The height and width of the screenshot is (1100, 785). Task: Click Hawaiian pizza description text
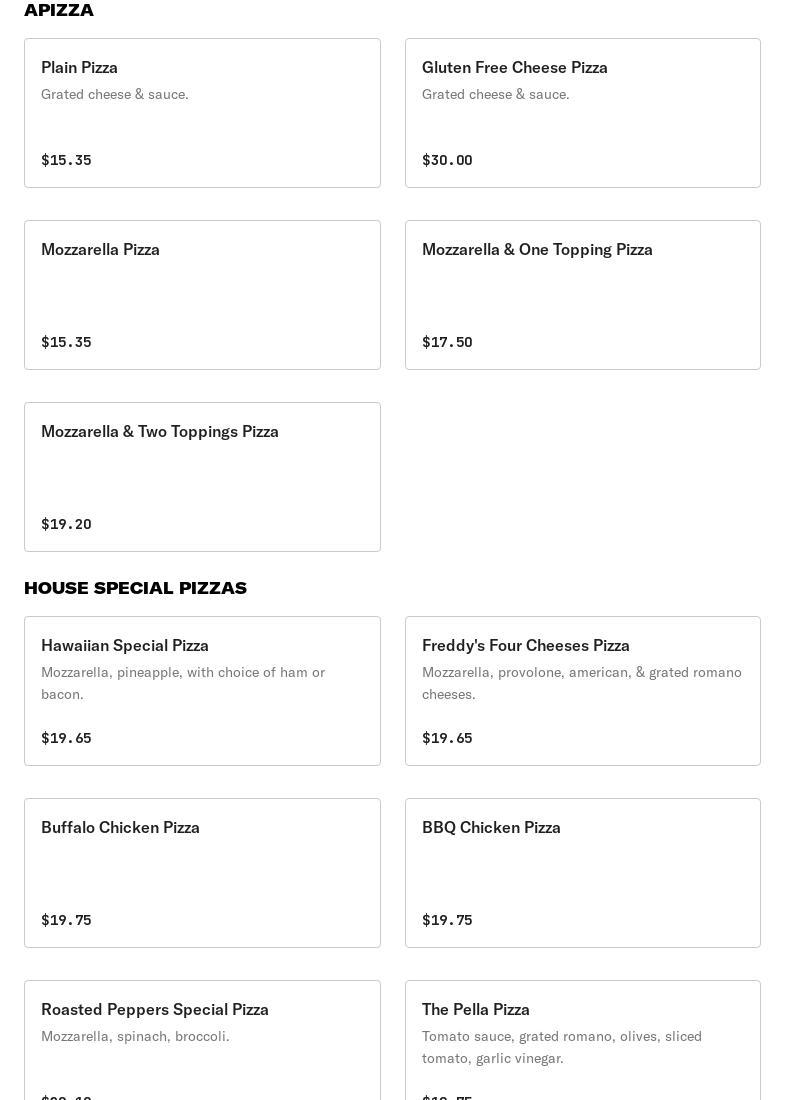pyautogui.click(x=183, y=683)
